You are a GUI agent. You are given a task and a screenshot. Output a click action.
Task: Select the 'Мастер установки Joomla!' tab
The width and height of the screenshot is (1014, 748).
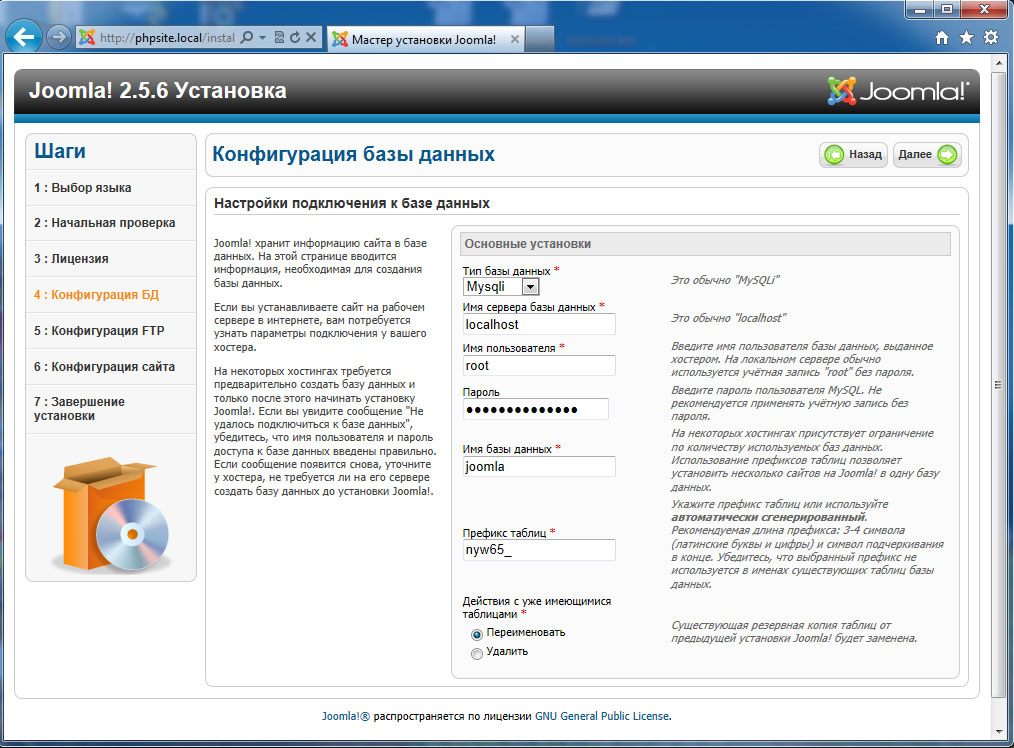pos(426,39)
